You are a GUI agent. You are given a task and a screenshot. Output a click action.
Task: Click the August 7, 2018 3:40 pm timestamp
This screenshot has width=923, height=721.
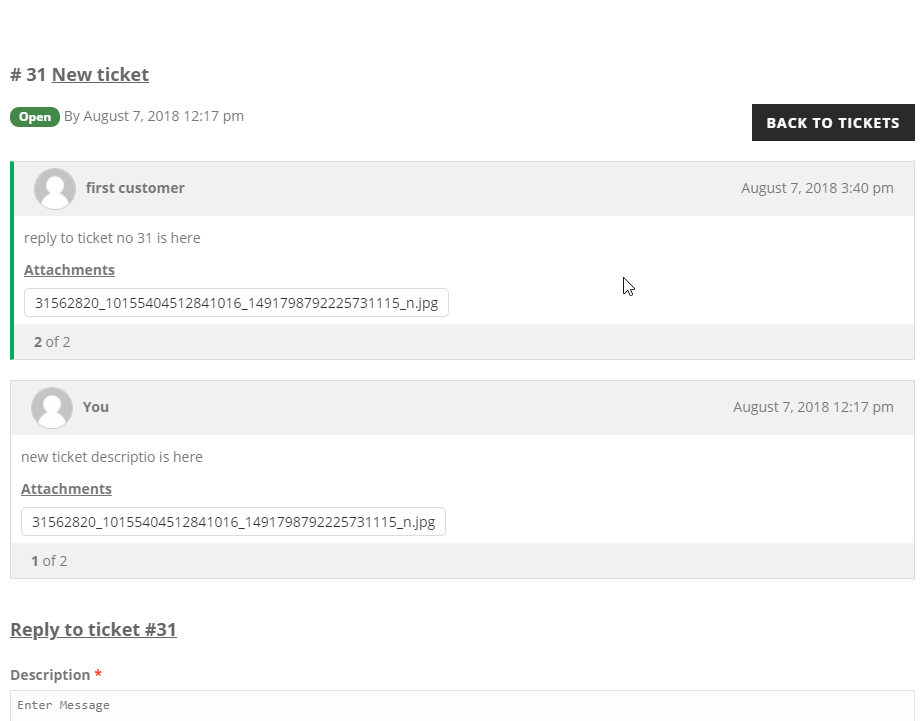[817, 188]
